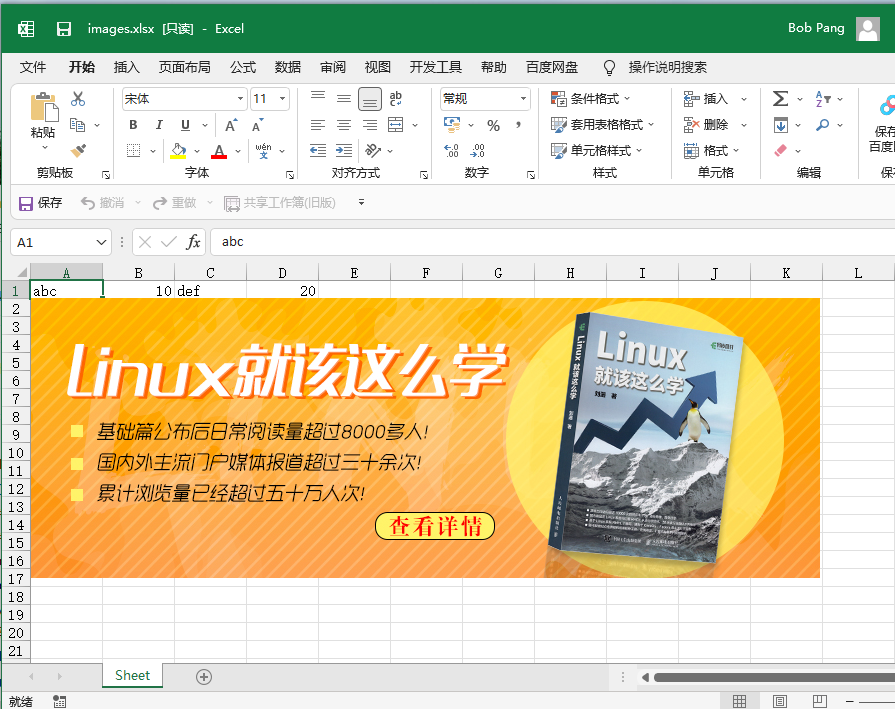Switch to the 插入 ribbon tab
The image size is (895, 709).
127,67
